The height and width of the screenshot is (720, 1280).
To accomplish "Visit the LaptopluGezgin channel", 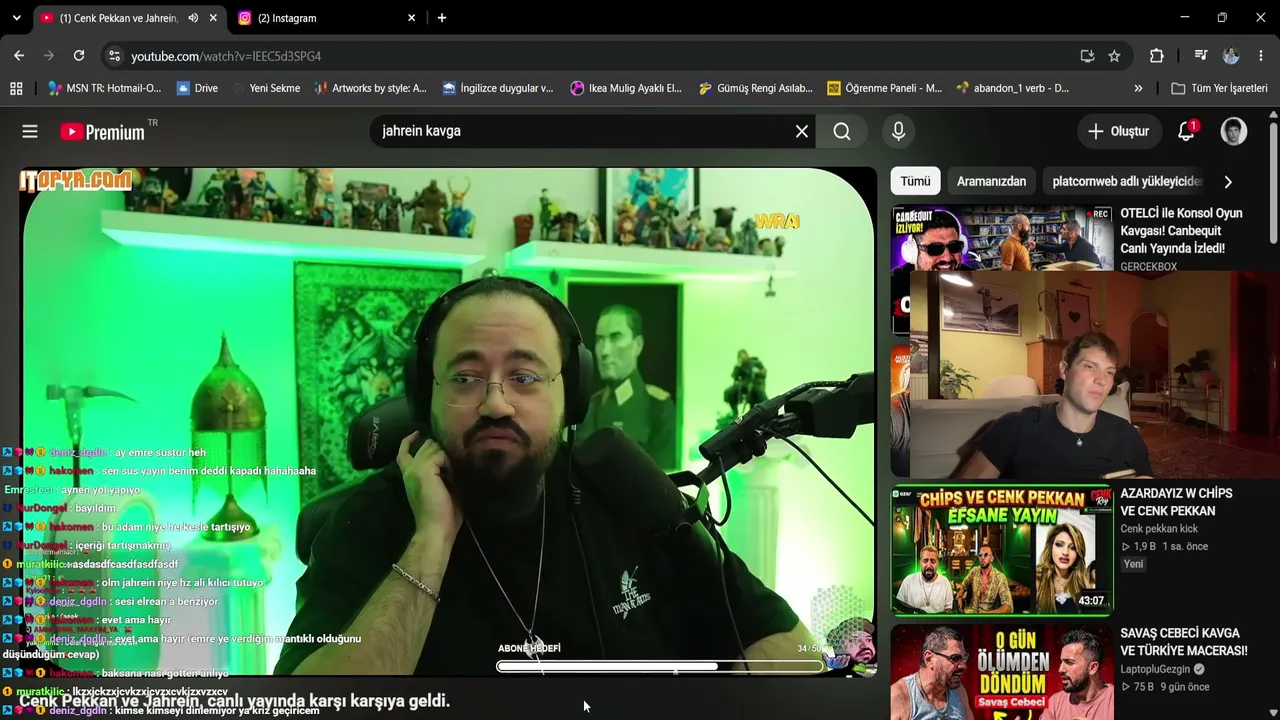I will click(x=1162, y=669).
